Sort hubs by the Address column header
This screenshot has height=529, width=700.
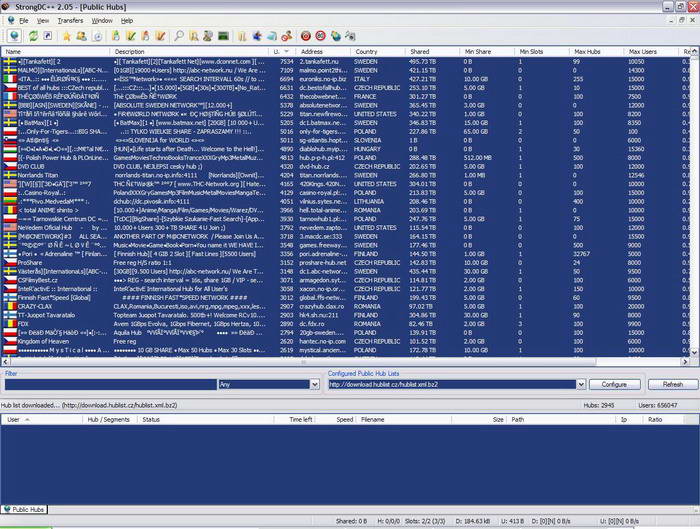(x=322, y=52)
